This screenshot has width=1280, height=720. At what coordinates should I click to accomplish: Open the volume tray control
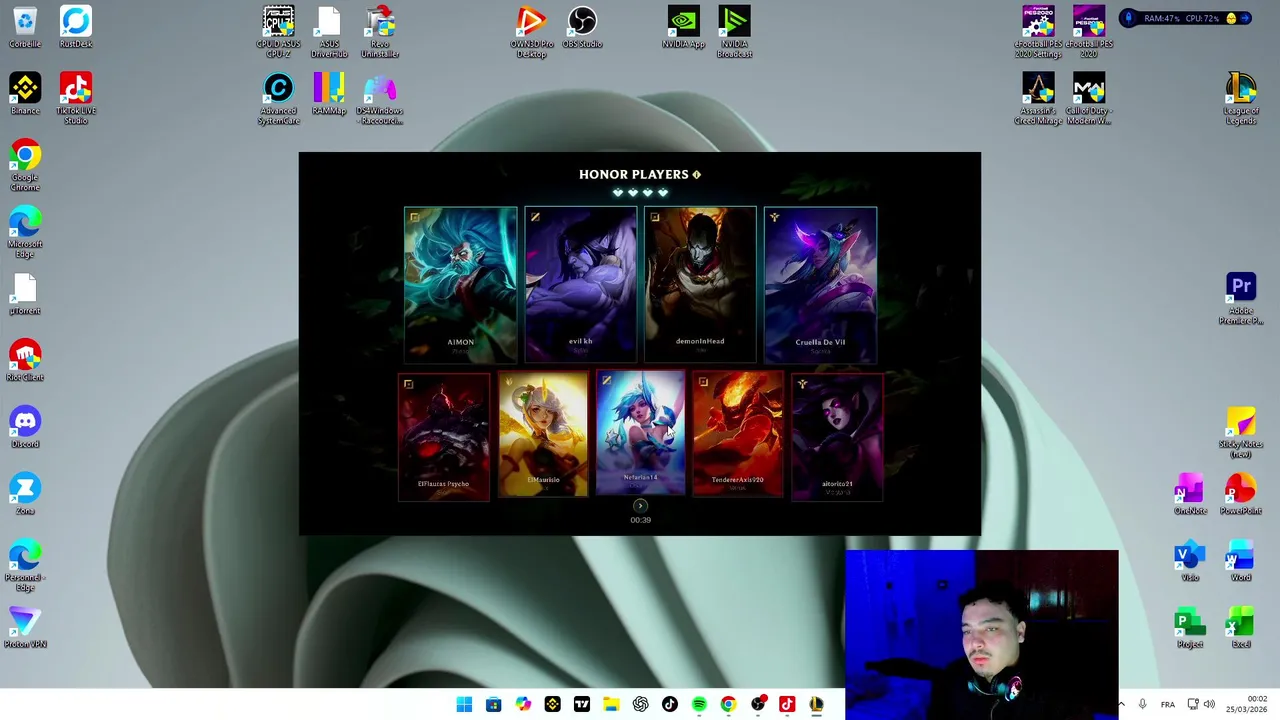coord(1209,705)
